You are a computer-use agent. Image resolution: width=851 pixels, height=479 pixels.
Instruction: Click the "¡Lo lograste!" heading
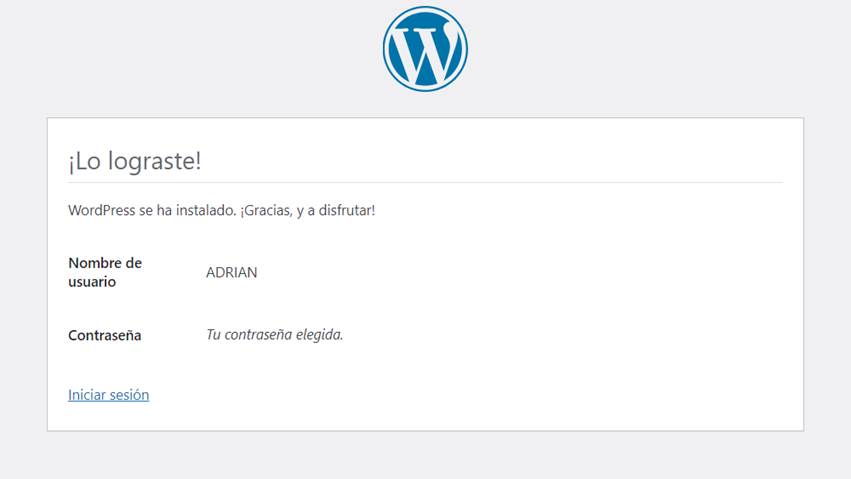click(x=135, y=162)
